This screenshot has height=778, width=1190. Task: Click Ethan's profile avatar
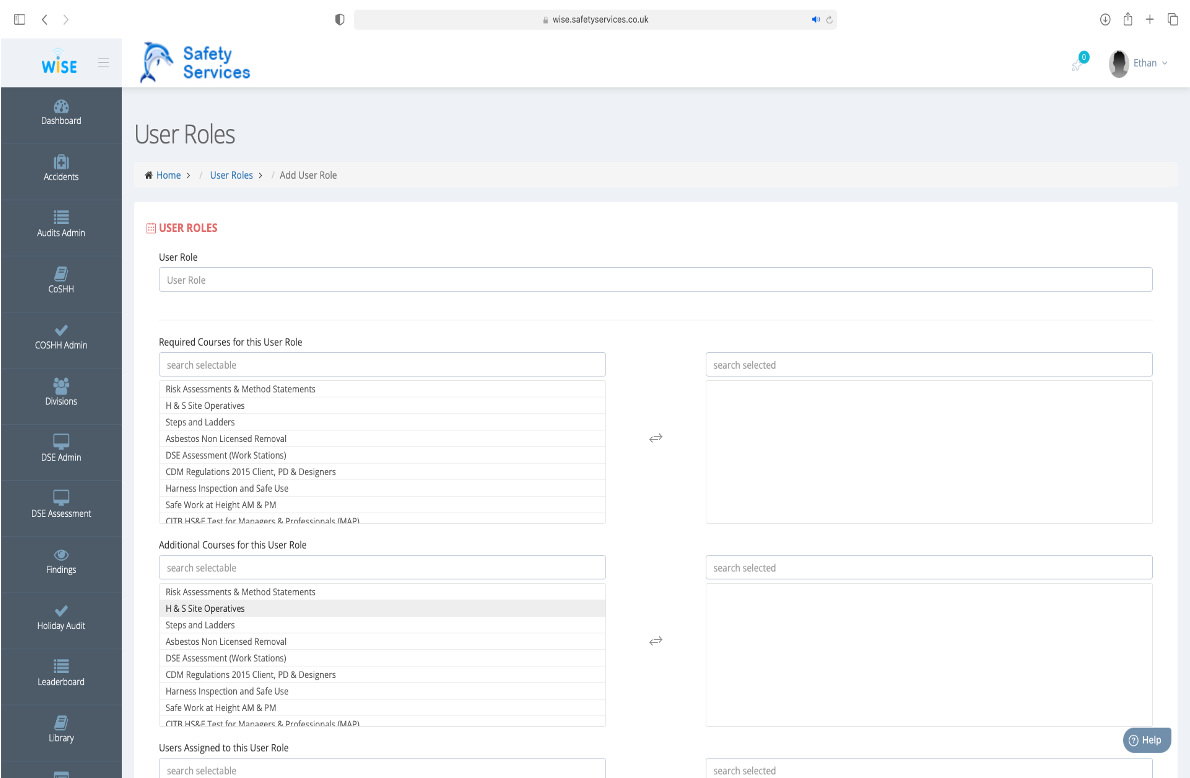tap(1119, 63)
